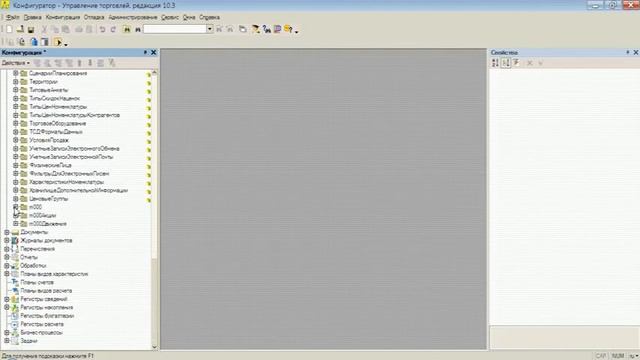Open the Отладка menu
640x360 pixels.
coord(94,17)
